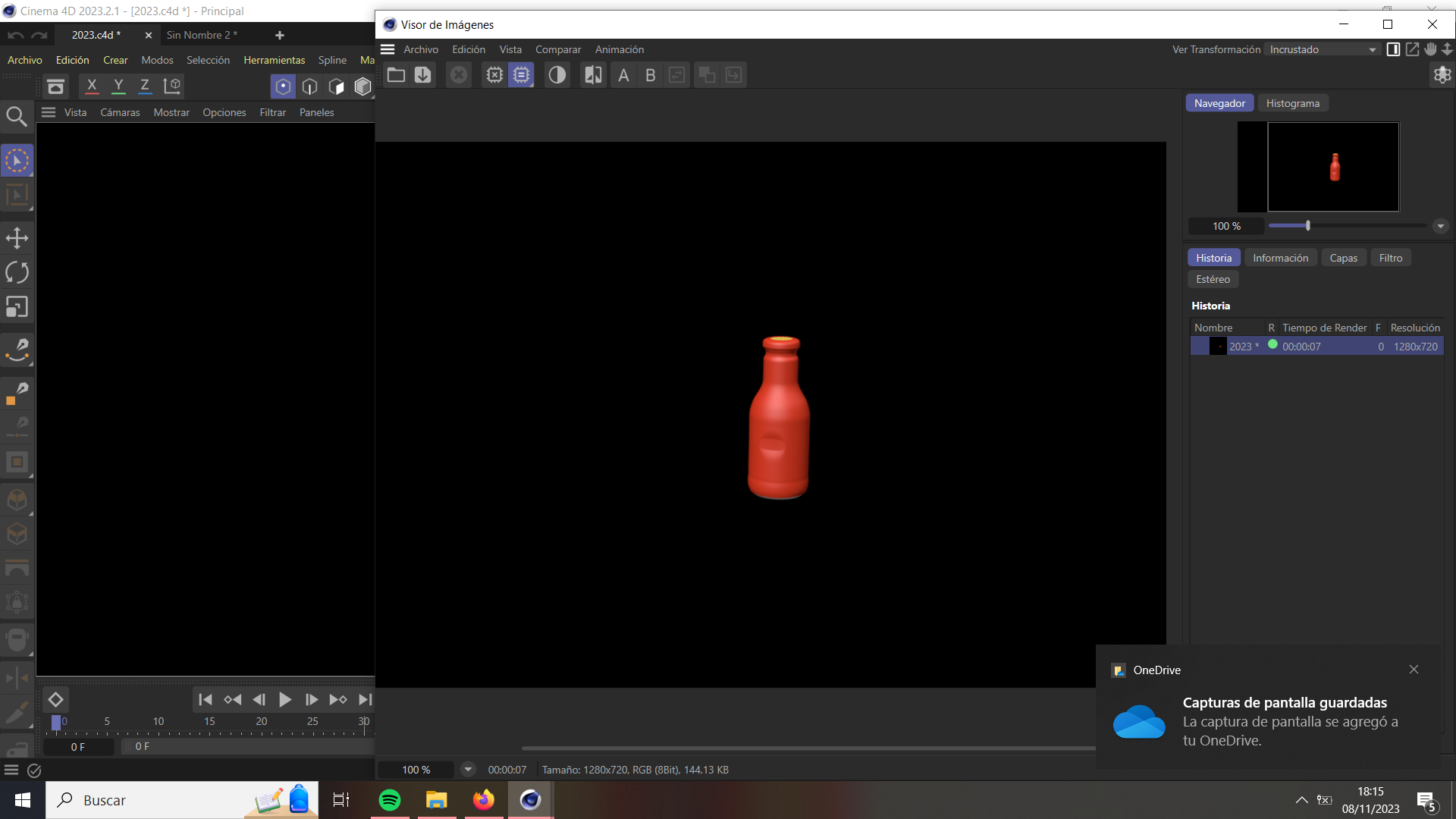
Task: Click the filter flower icon at top right
Action: point(1442,75)
